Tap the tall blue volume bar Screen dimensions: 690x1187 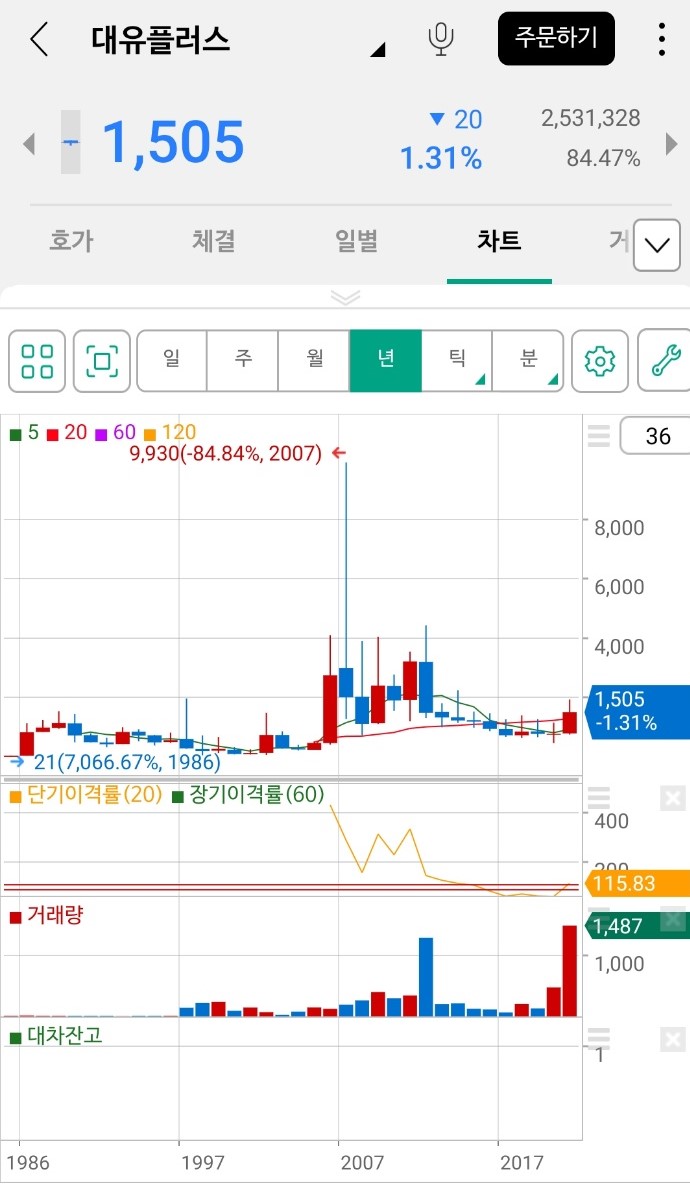pyautogui.click(x=426, y=977)
